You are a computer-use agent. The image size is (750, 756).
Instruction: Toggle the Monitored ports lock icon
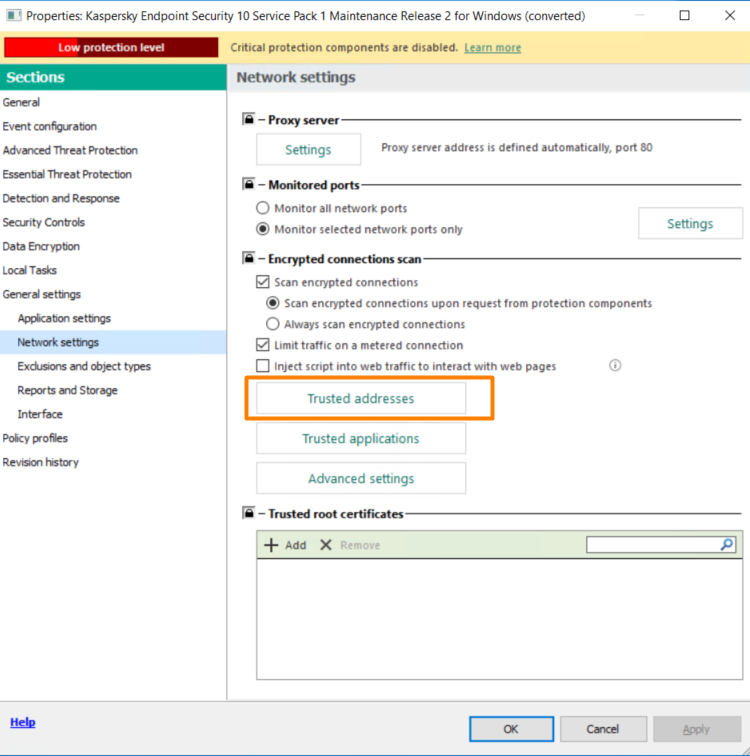tap(248, 184)
